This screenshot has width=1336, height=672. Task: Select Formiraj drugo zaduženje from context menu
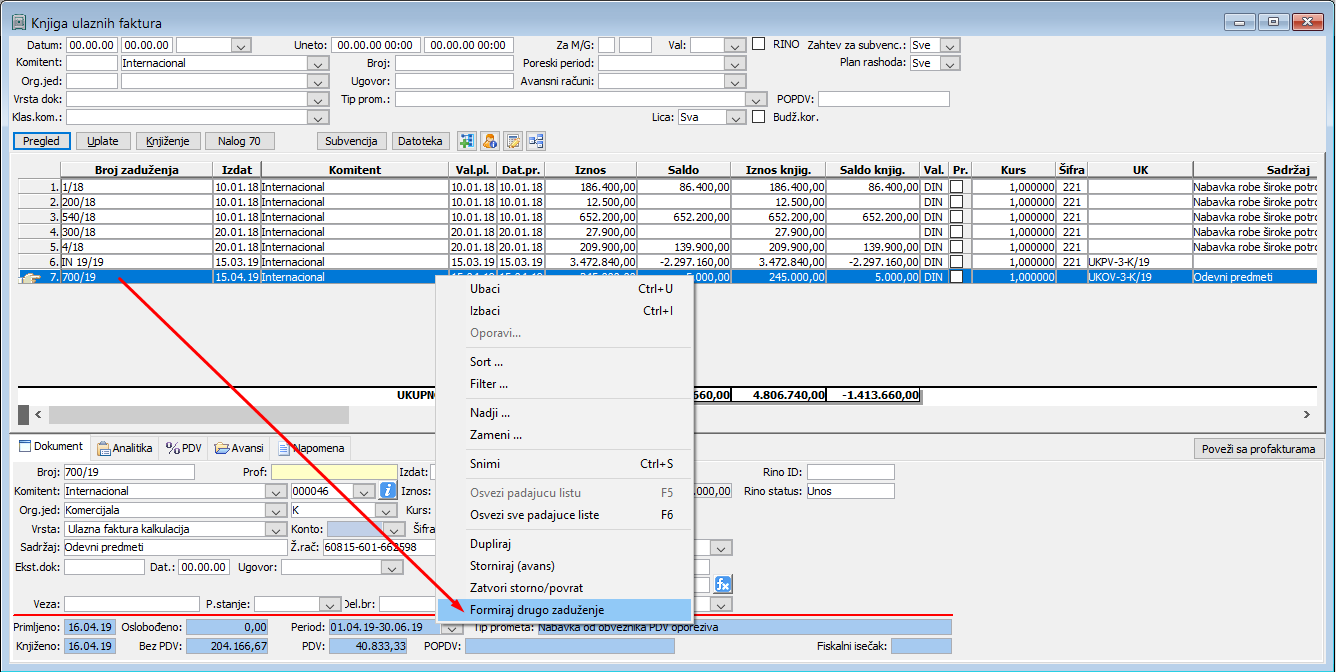tap(537, 610)
